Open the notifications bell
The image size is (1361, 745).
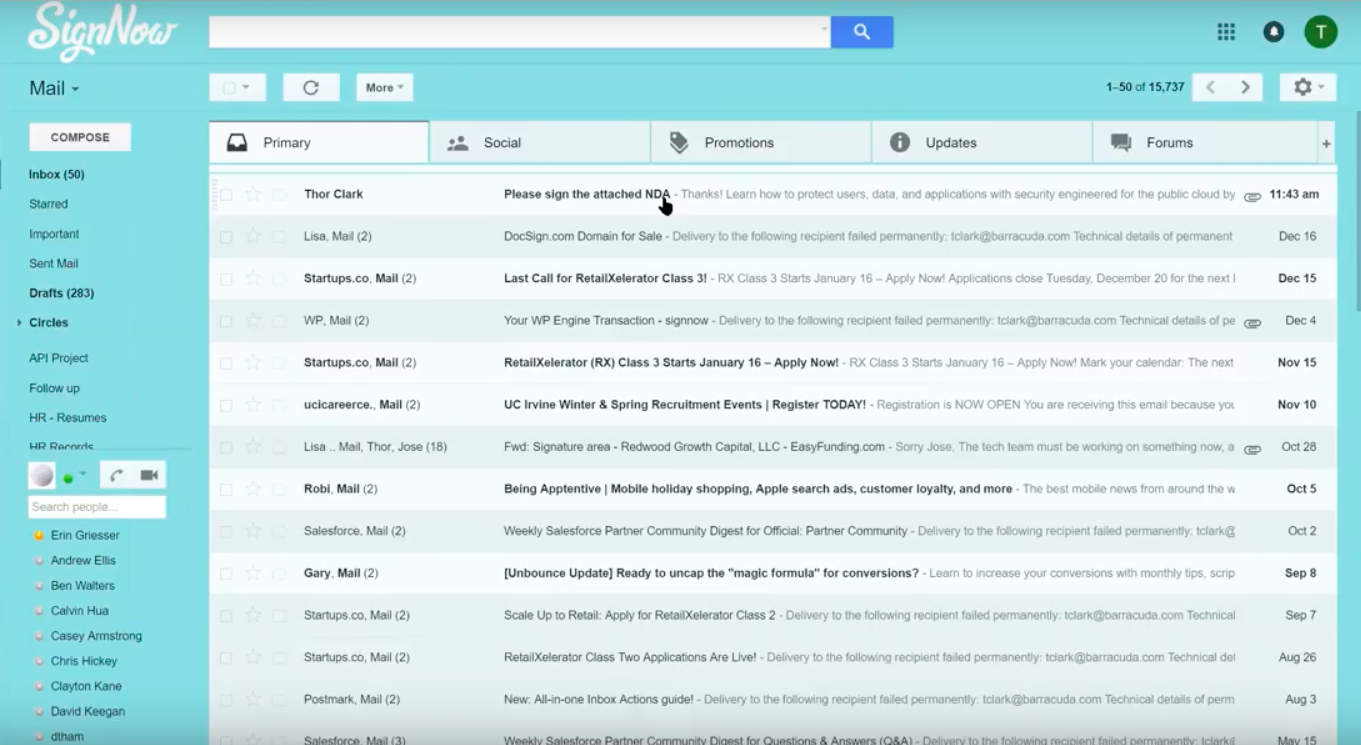pyautogui.click(x=1273, y=32)
